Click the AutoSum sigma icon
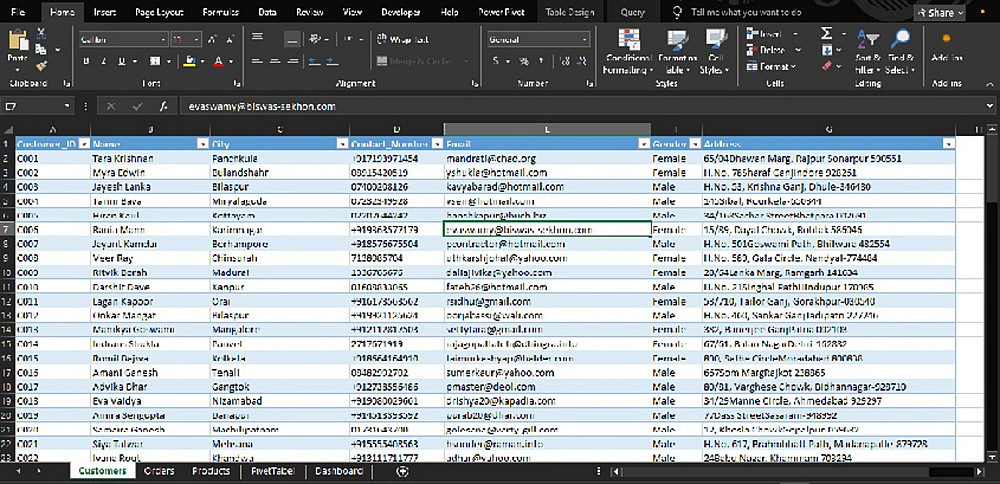The width and height of the screenshot is (1000, 484). coord(826,34)
